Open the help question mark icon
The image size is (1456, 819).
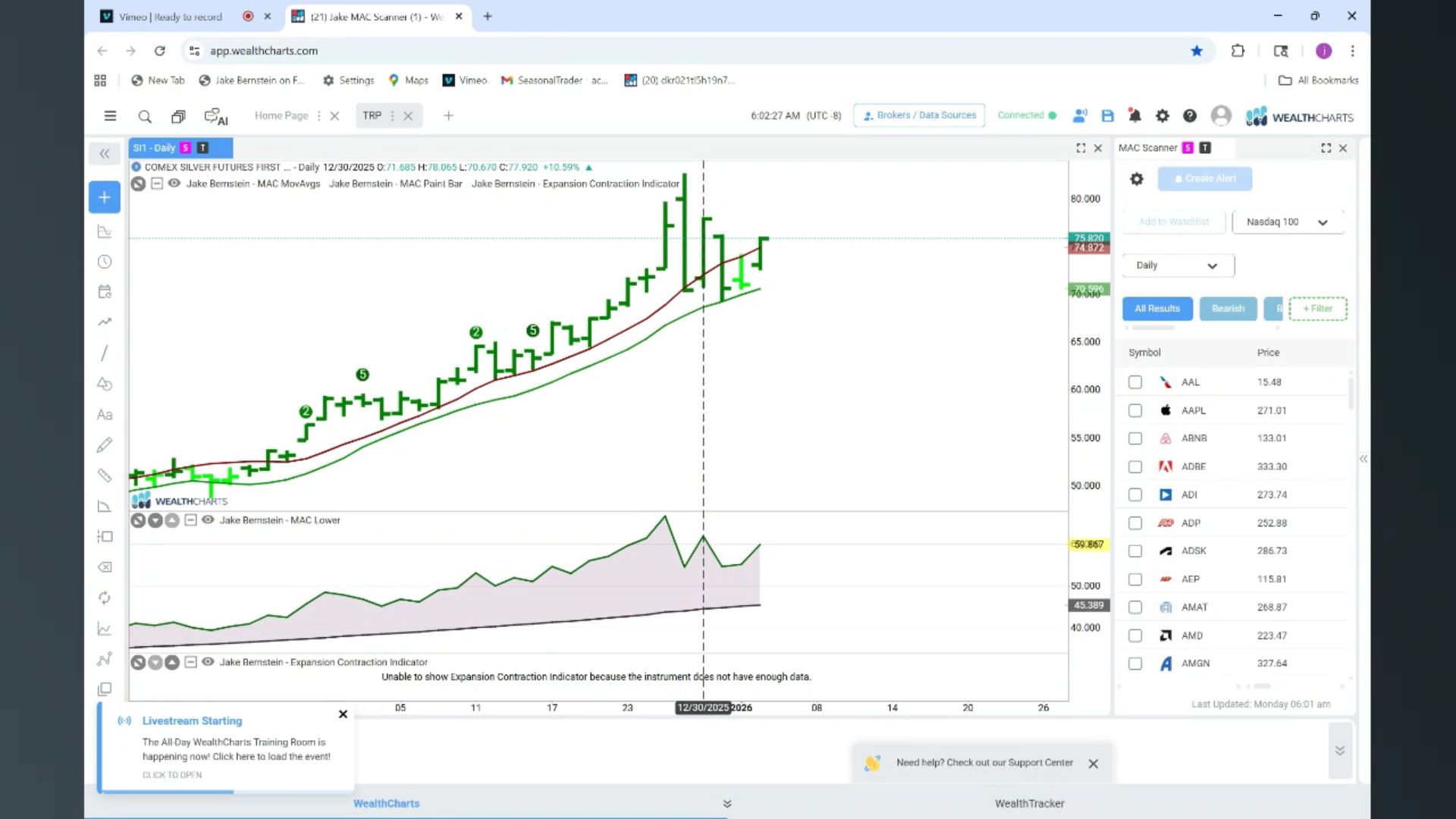pos(1190,116)
